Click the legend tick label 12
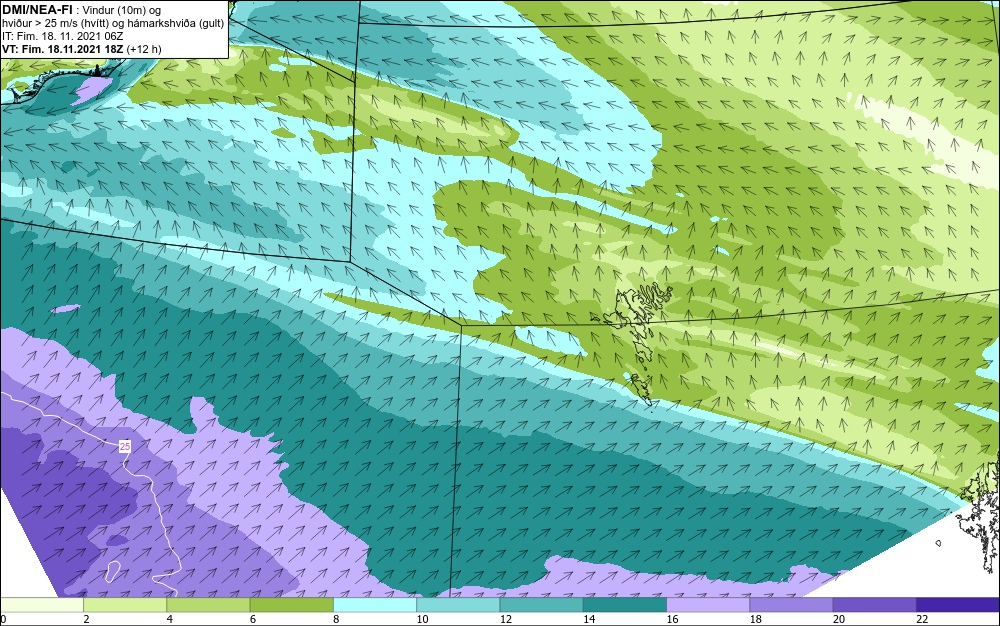This screenshot has width=1000, height=626. 506,619
